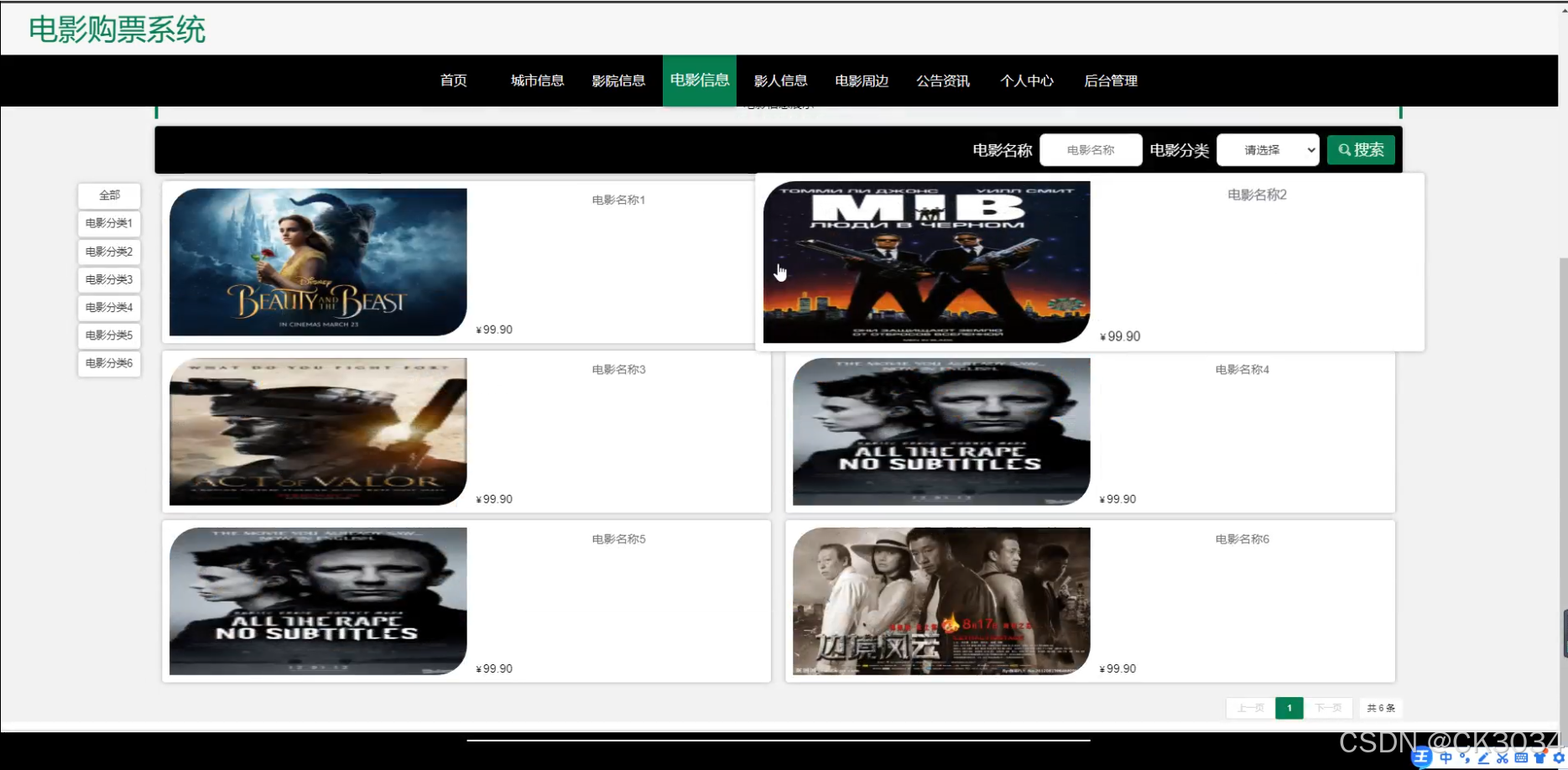
Task: Click the 电影名称5 title text
Action: pos(618,538)
